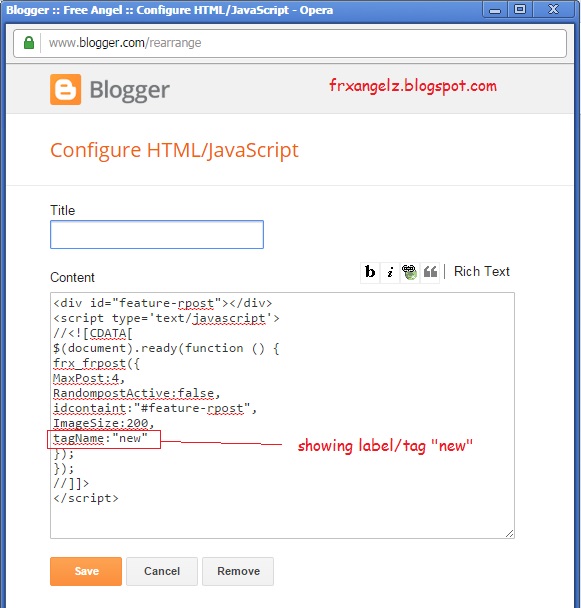The width and height of the screenshot is (581, 608).
Task: Click the ImageSize:200, code line
Action: click(x=104, y=423)
